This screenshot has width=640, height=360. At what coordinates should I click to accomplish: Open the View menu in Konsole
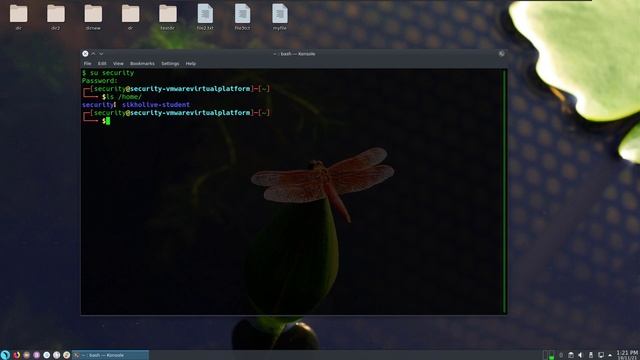118,64
